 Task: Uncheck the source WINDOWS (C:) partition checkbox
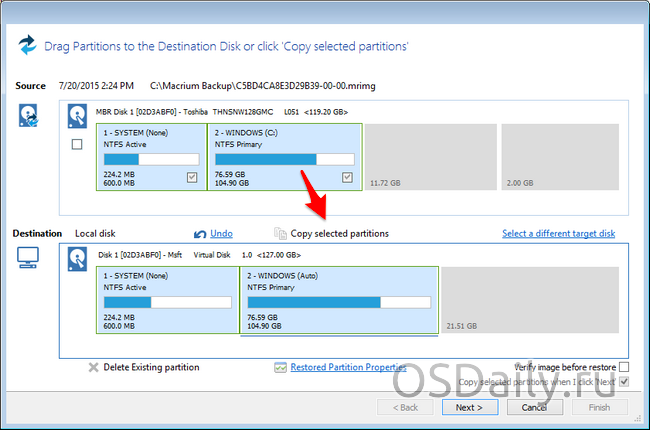[347, 178]
